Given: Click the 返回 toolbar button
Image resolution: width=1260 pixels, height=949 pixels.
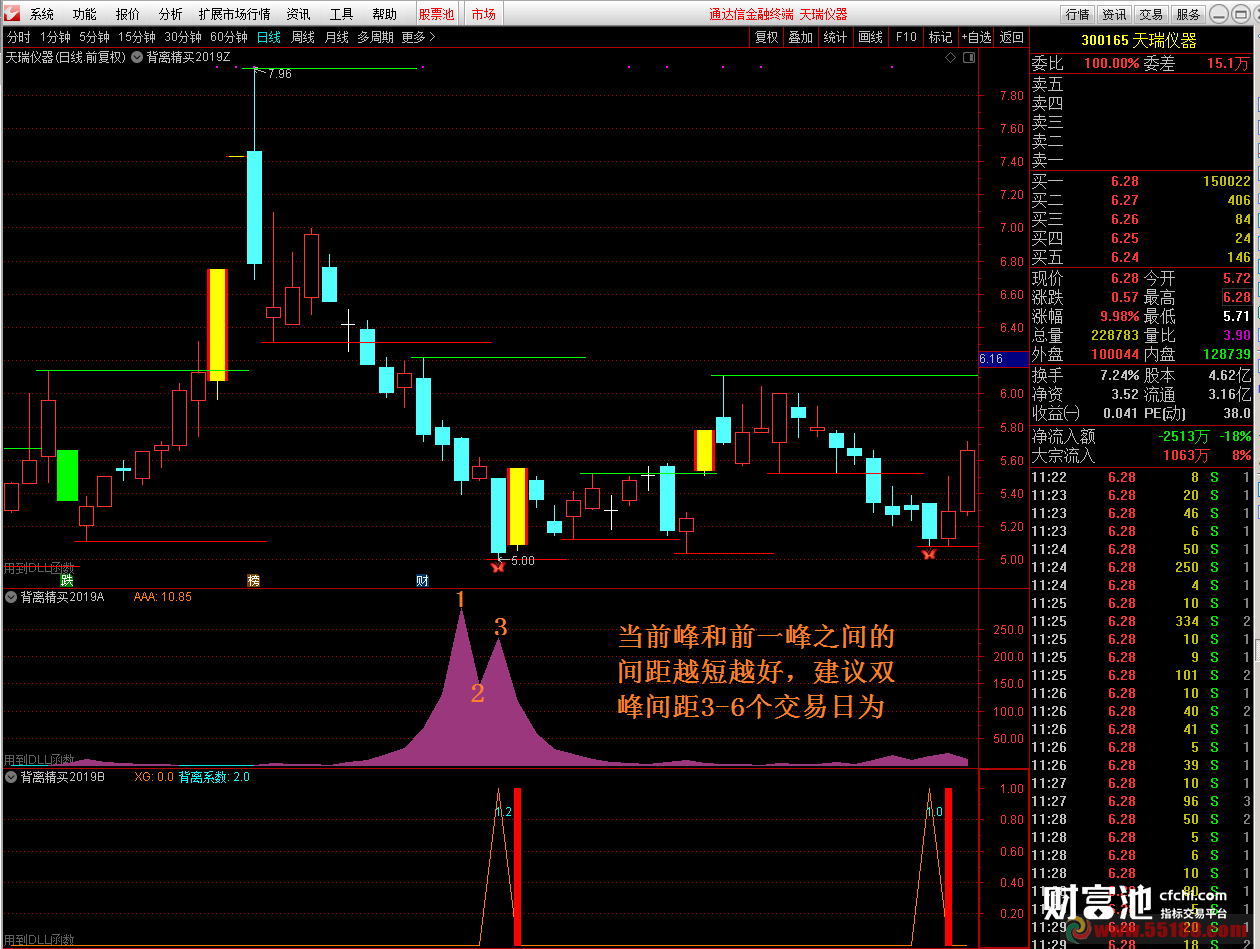Looking at the screenshot, I should [1012, 37].
